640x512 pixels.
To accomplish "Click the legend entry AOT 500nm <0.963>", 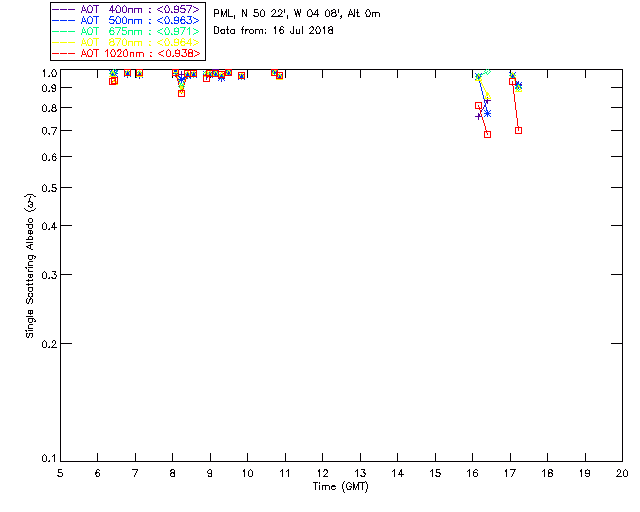I will [x=127, y=20].
